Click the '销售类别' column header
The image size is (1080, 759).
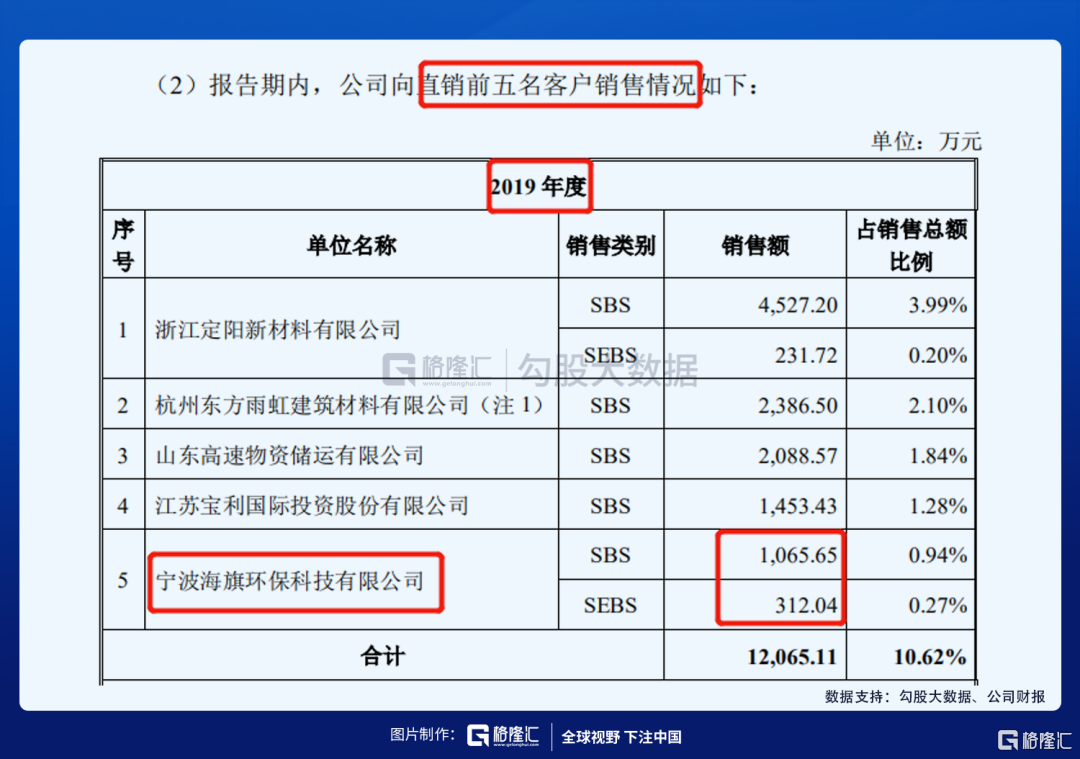point(611,245)
